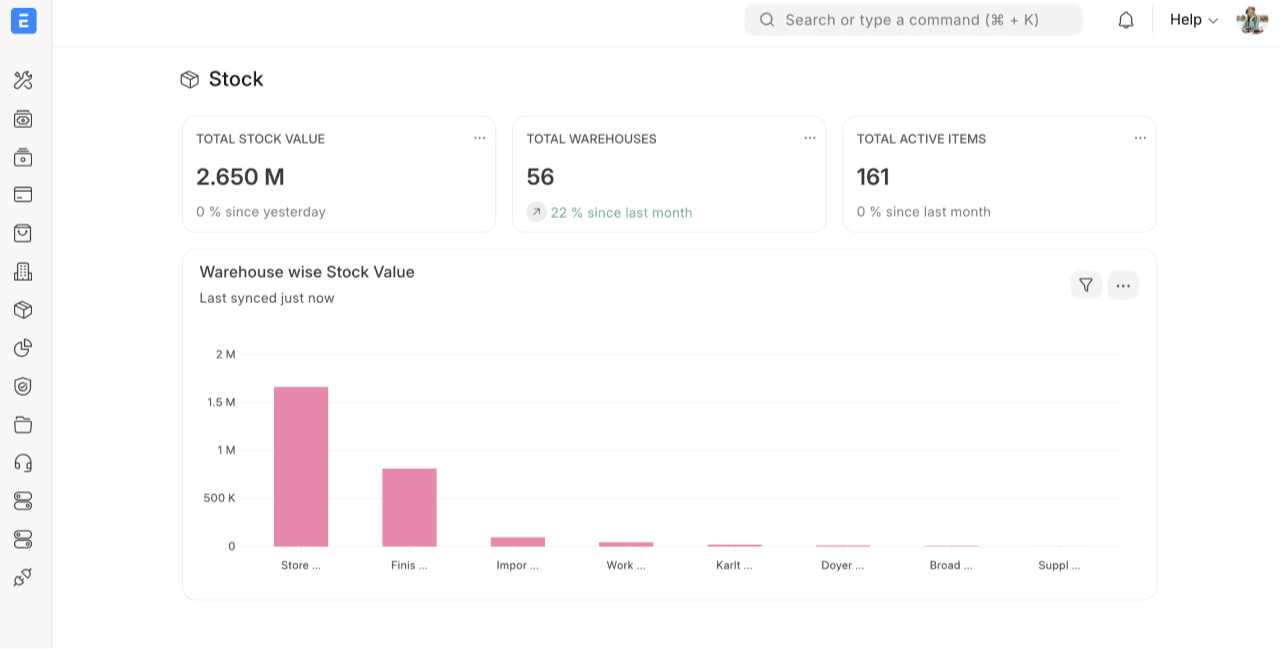This screenshot has height=649, width=1280.
Task: Open Total Stock Value card options menu
Action: [480, 138]
